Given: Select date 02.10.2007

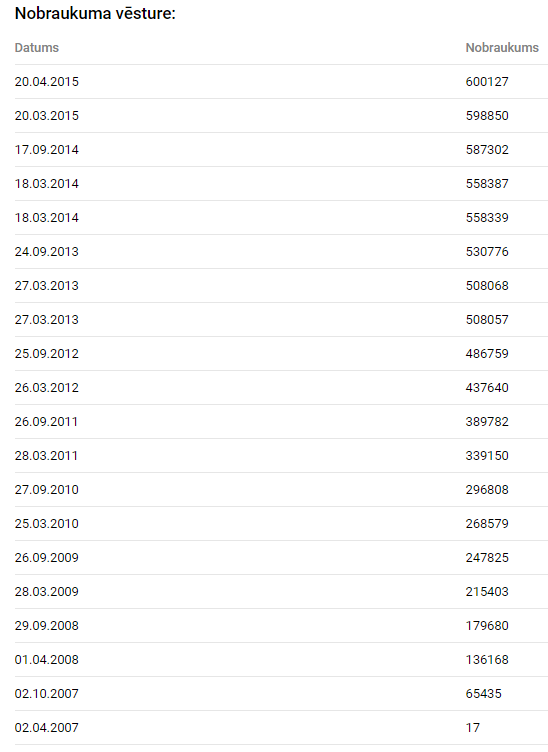Looking at the screenshot, I should [x=47, y=694].
